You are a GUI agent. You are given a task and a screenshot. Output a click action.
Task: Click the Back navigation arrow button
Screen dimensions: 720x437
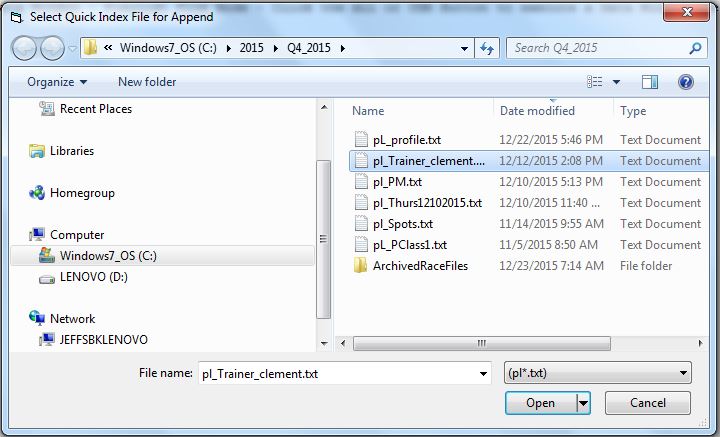point(25,48)
